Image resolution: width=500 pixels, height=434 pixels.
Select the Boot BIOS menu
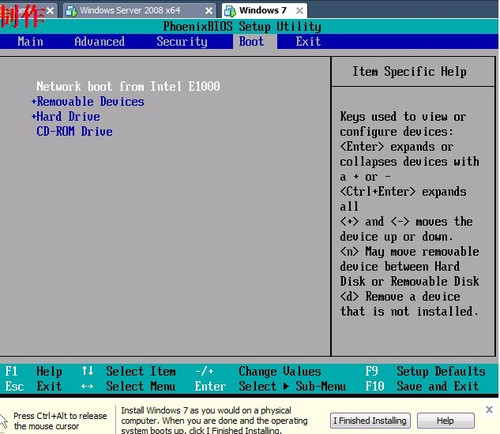click(251, 42)
